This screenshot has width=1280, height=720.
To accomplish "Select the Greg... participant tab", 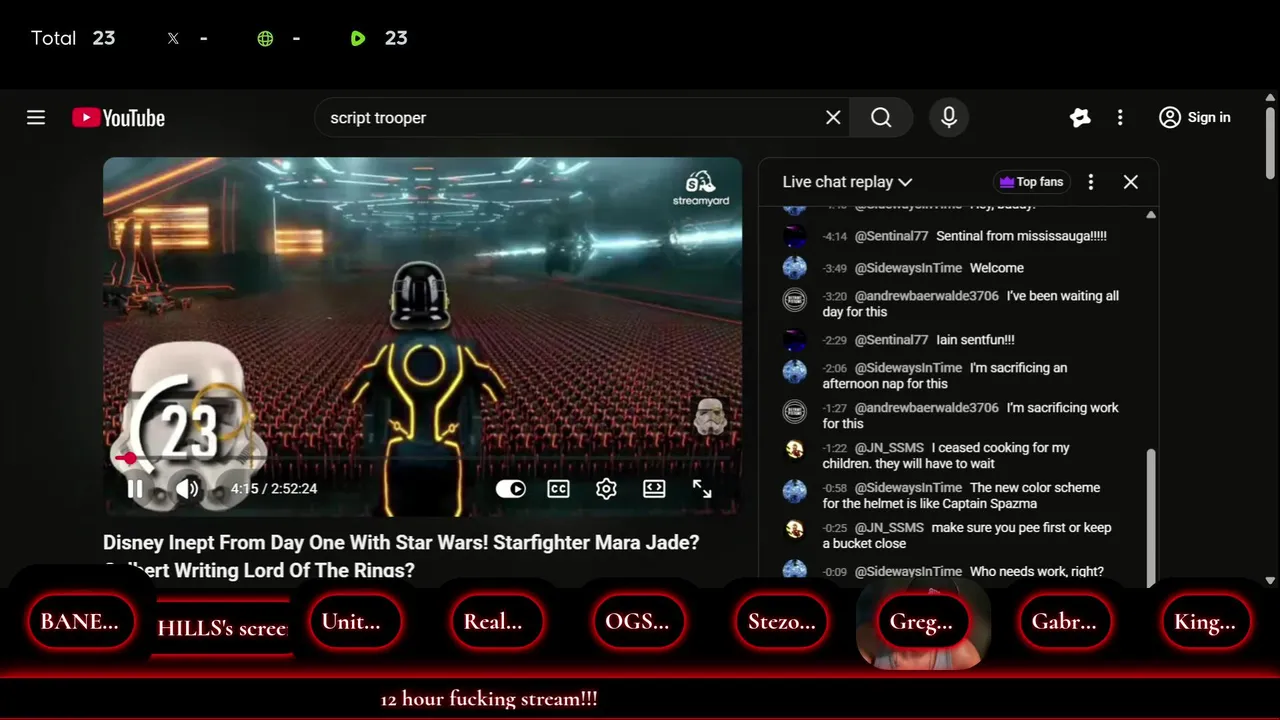I will 921,622.
